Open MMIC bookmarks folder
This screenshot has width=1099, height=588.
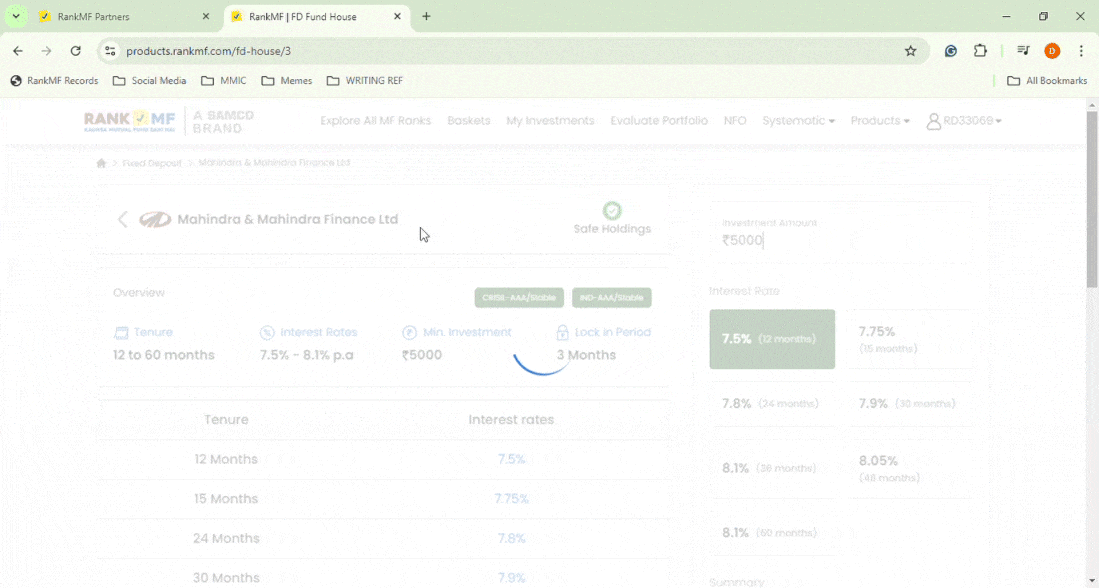tap(224, 81)
